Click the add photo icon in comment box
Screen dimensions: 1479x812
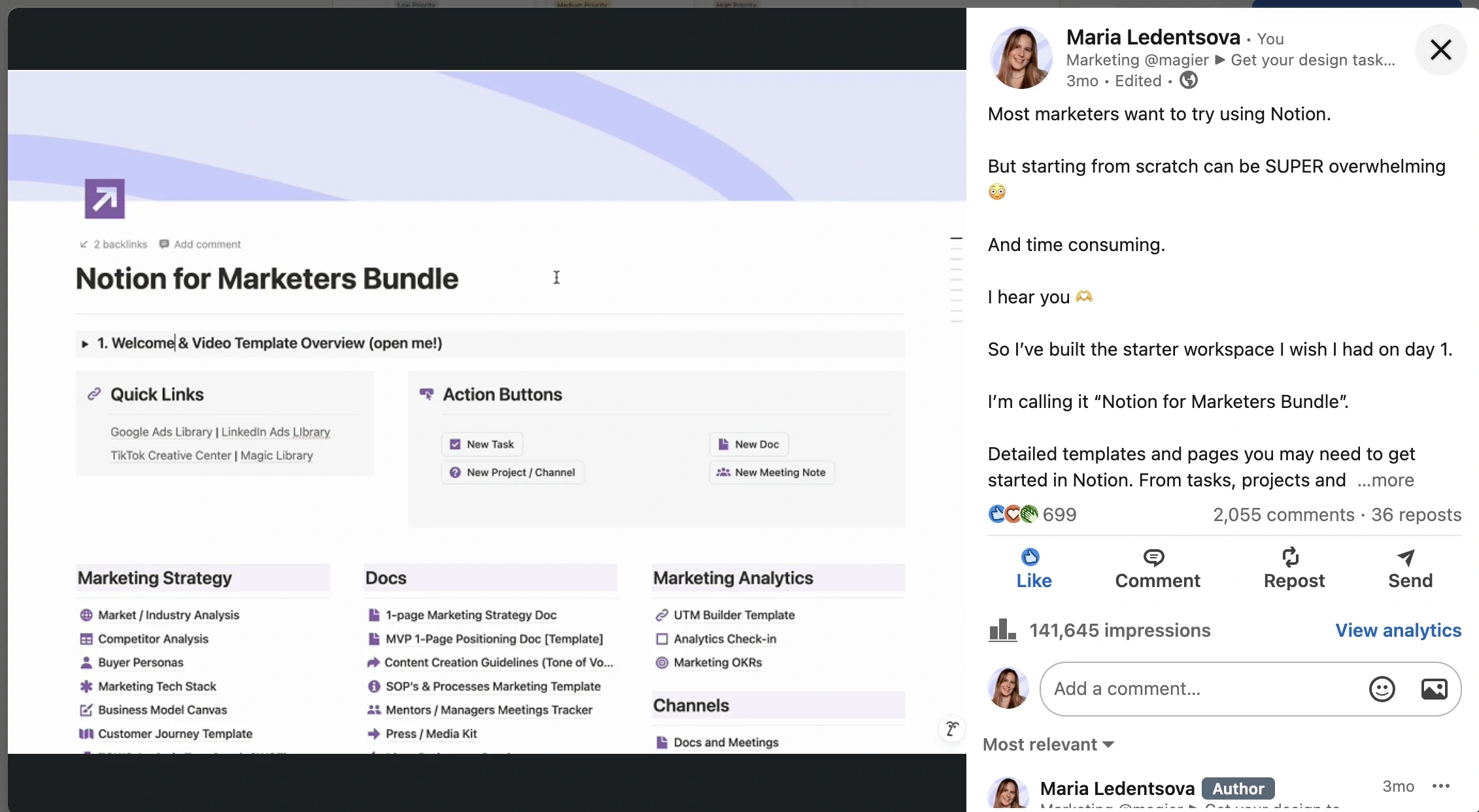click(x=1434, y=688)
